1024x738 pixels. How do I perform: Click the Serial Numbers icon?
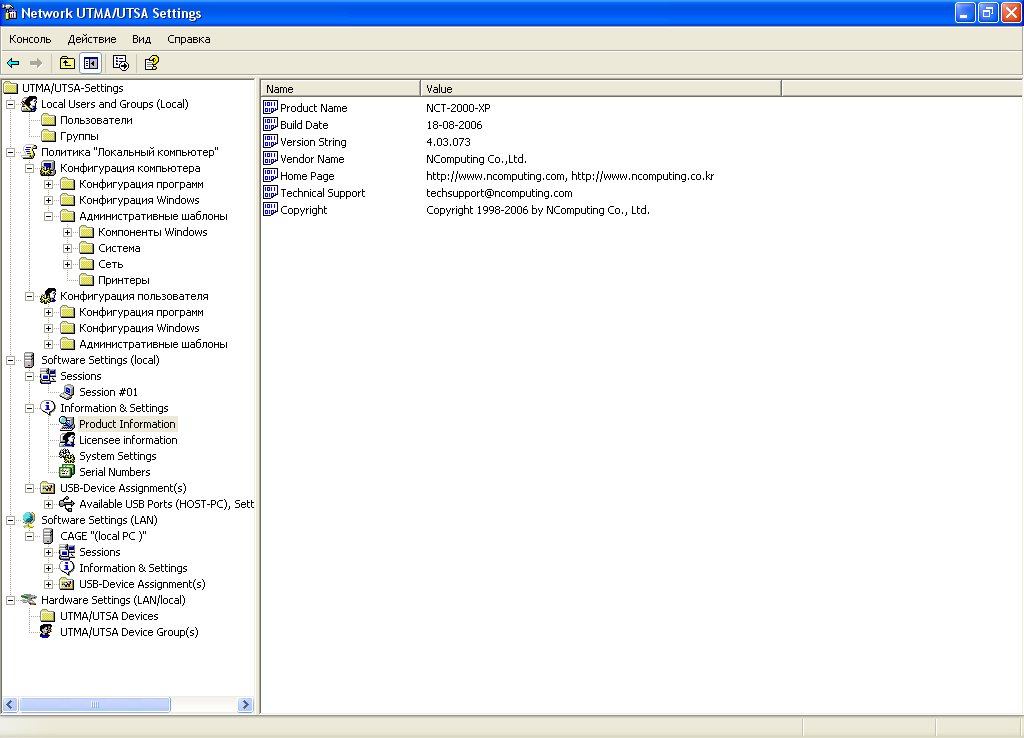[67, 472]
